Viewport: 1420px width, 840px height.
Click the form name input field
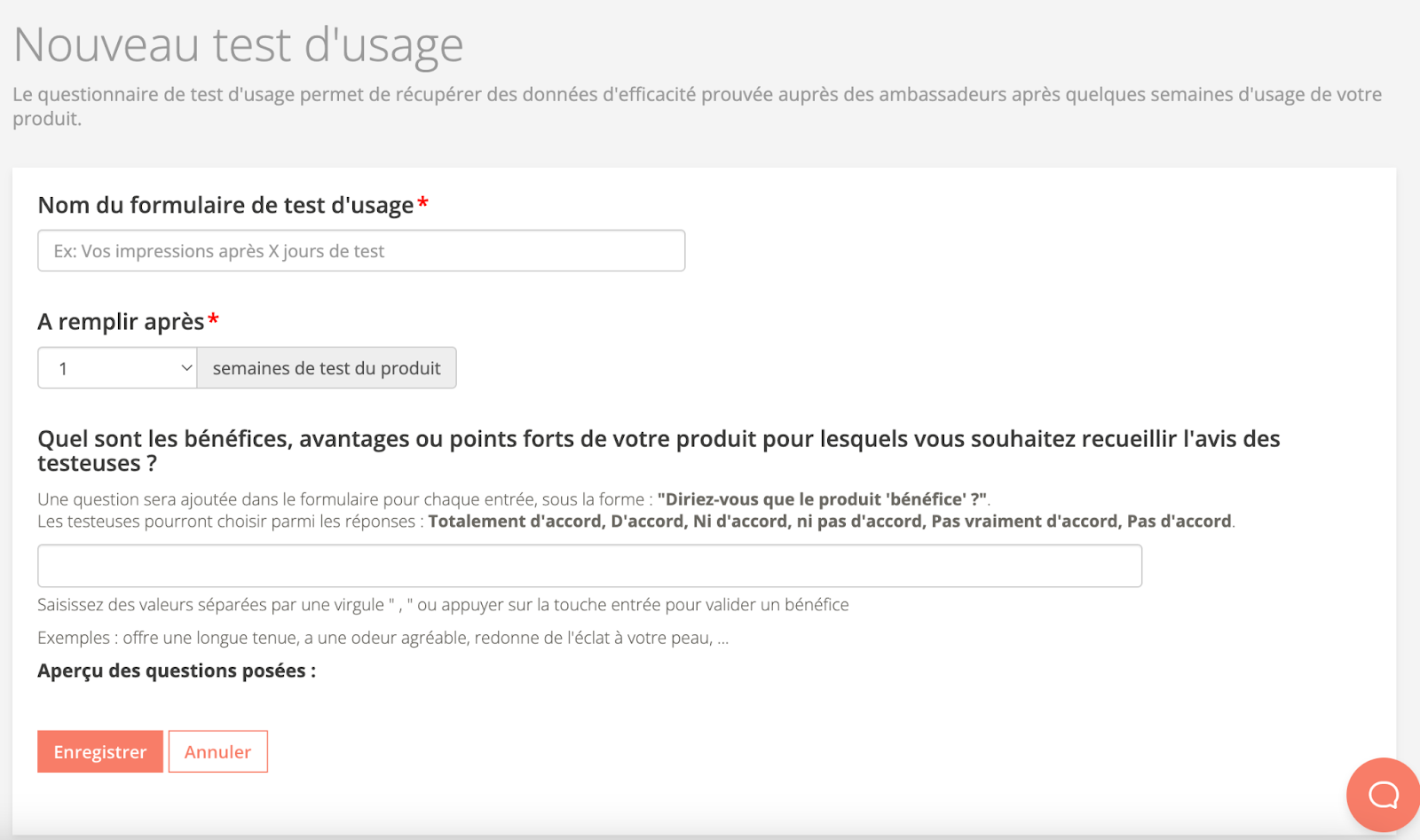tap(361, 251)
